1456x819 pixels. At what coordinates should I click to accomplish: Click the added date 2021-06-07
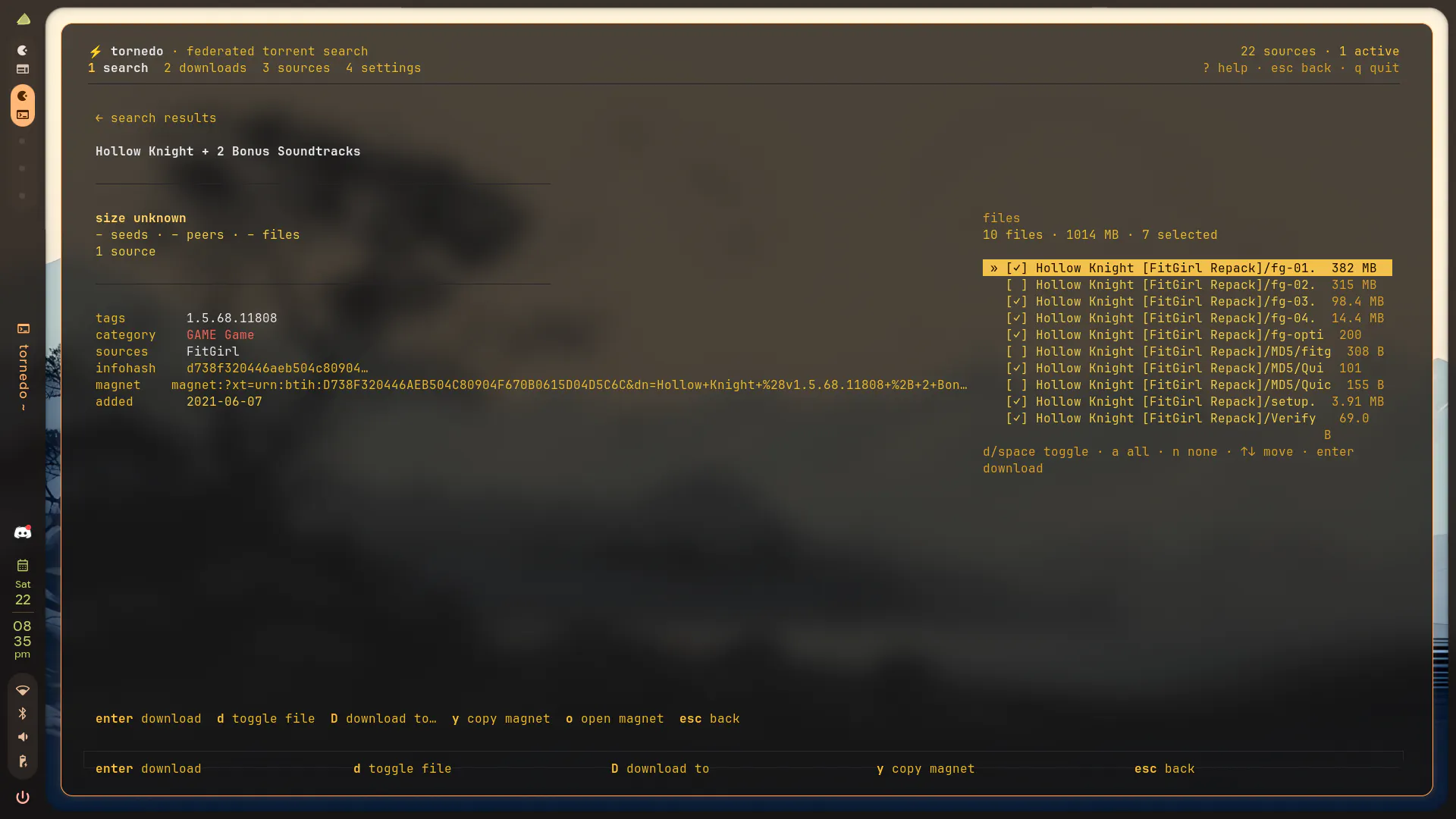coord(224,402)
